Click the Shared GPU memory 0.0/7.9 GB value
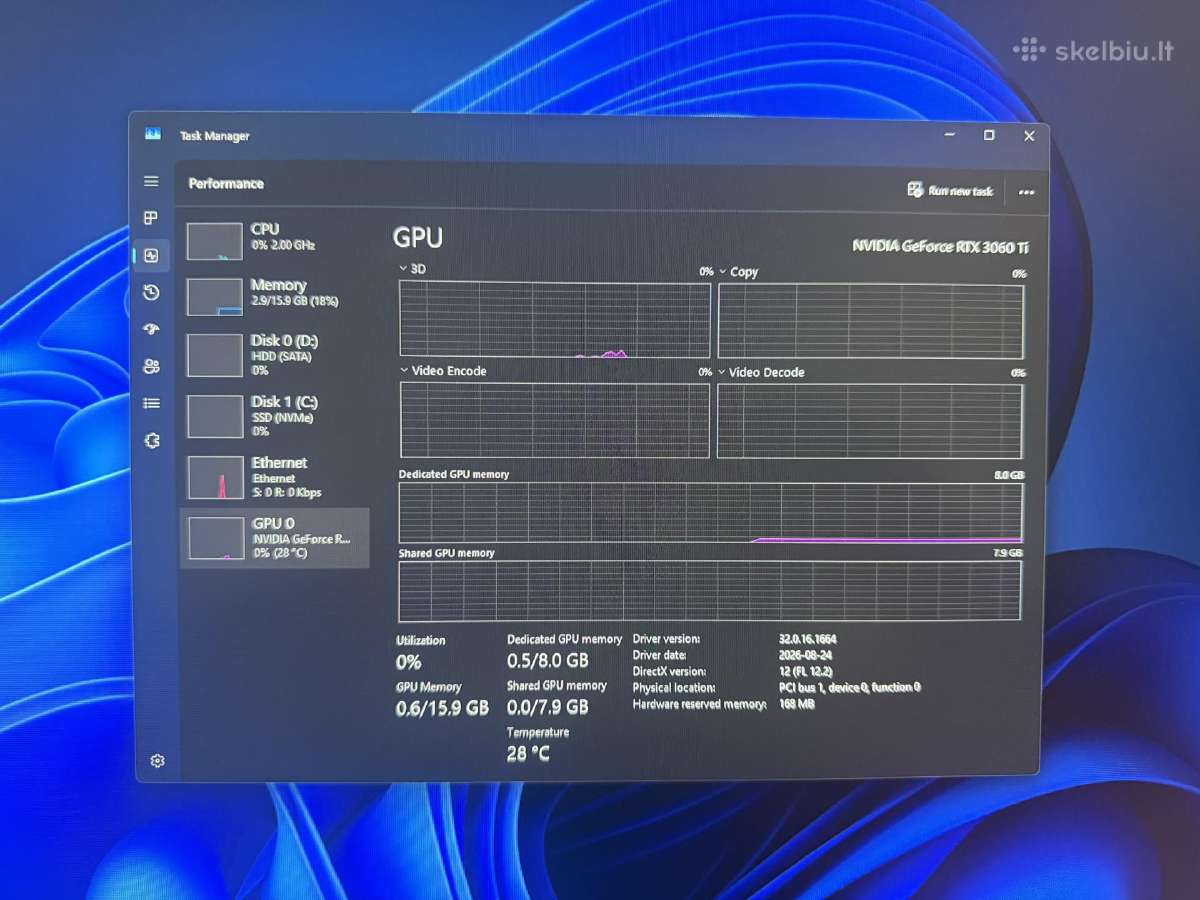This screenshot has height=900, width=1200. pyautogui.click(x=547, y=707)
